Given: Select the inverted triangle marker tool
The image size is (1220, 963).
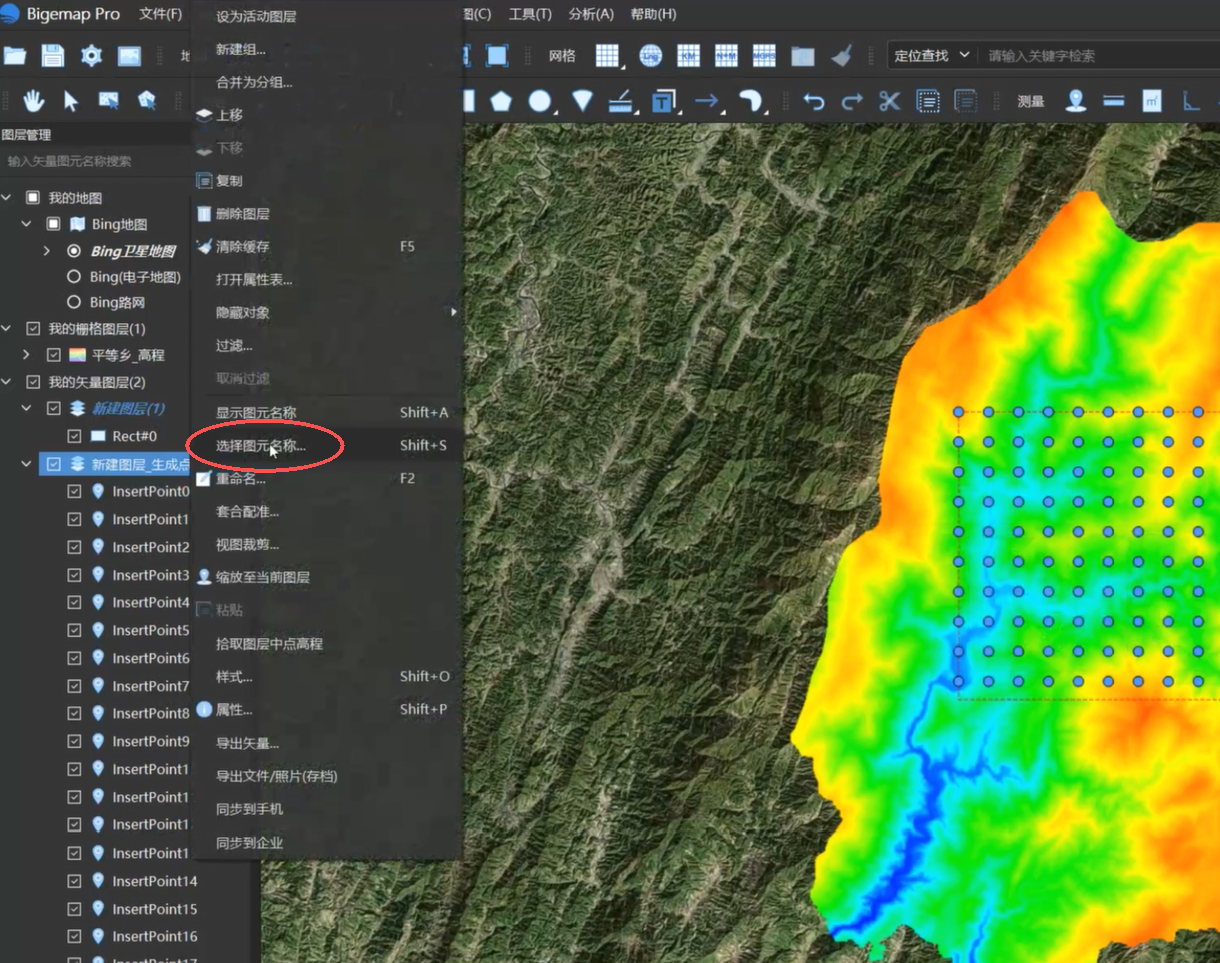Looking at the screenshot, I should point(582,100).
